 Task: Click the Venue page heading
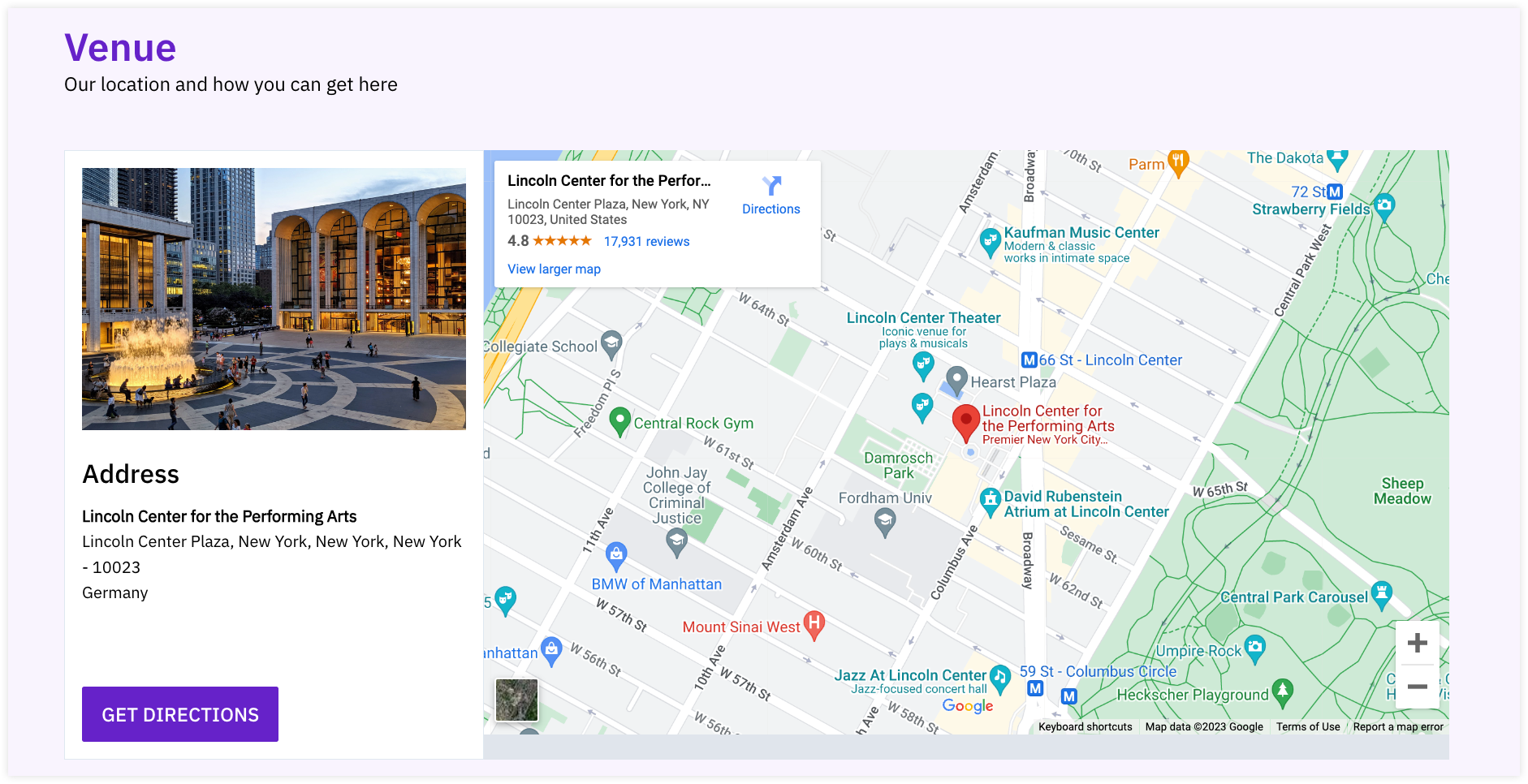coord(120,47)
